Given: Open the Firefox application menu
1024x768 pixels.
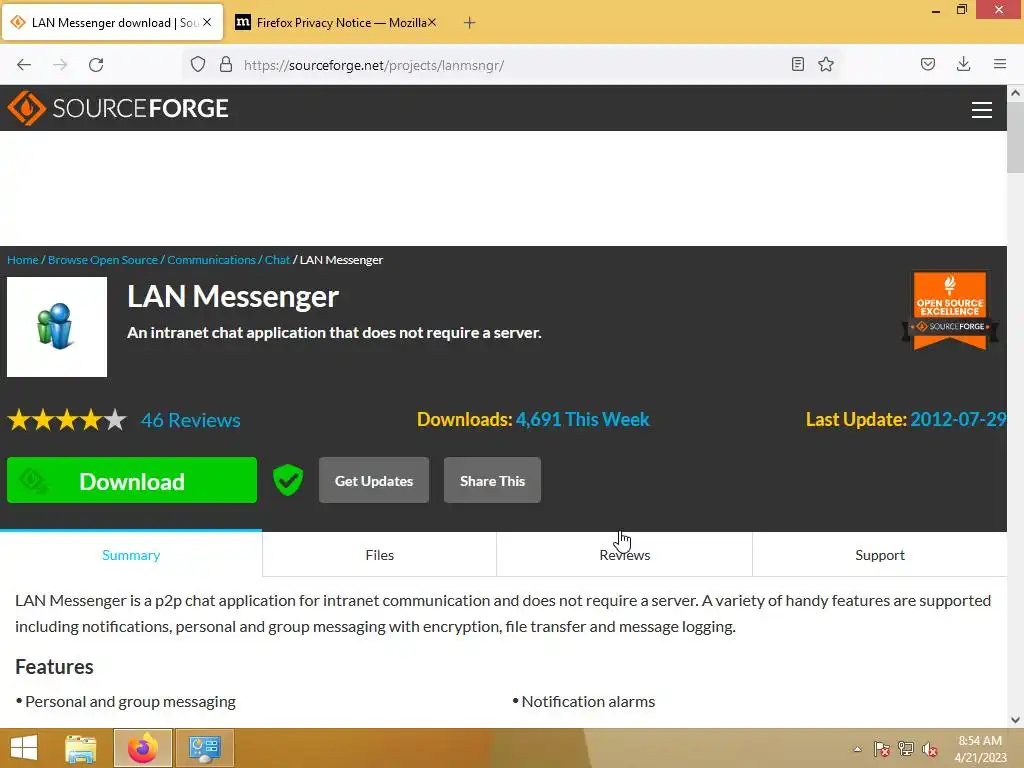Looking at the screenshot, I should coord(1000,64).
